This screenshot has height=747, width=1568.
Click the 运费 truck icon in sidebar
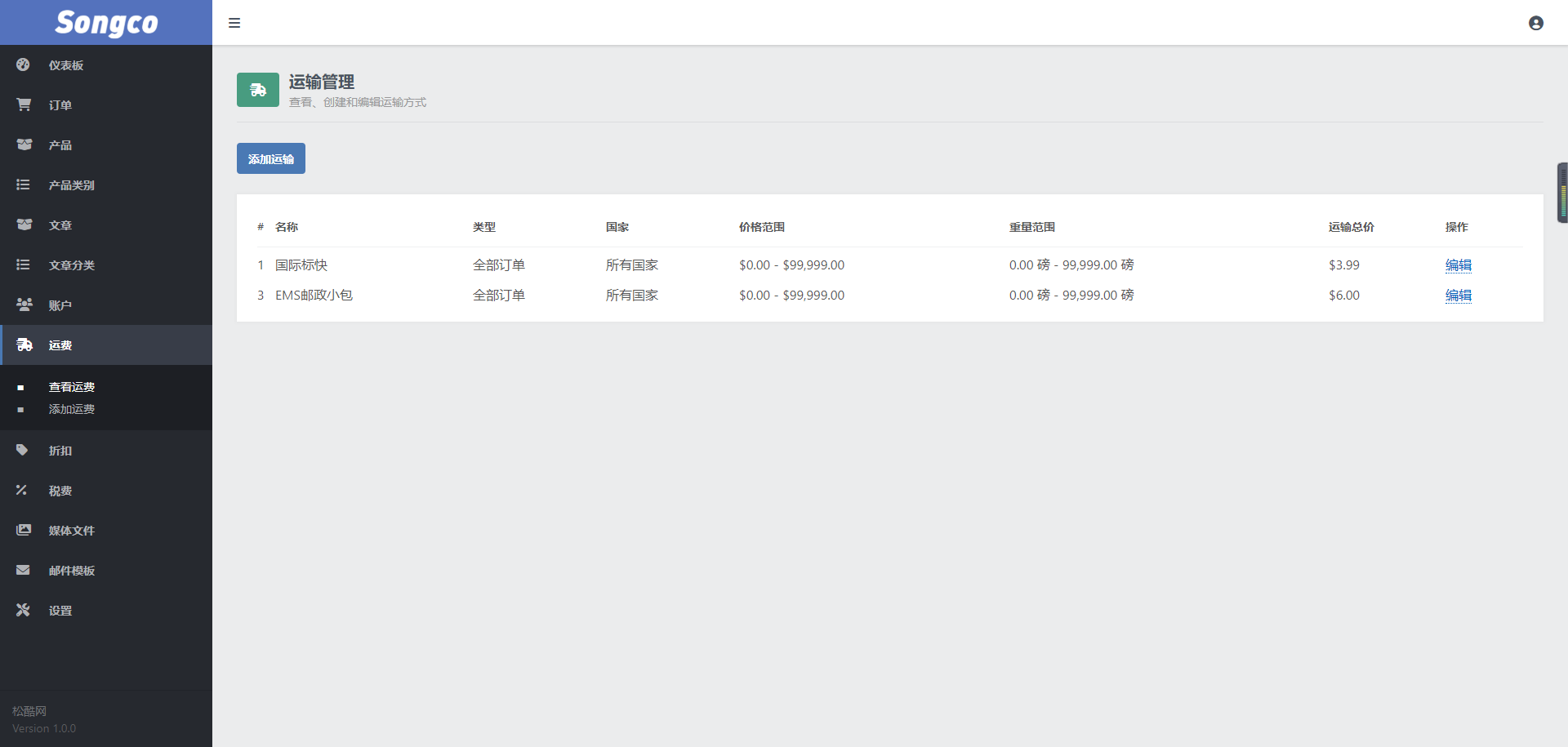click(x=24, y=345)
